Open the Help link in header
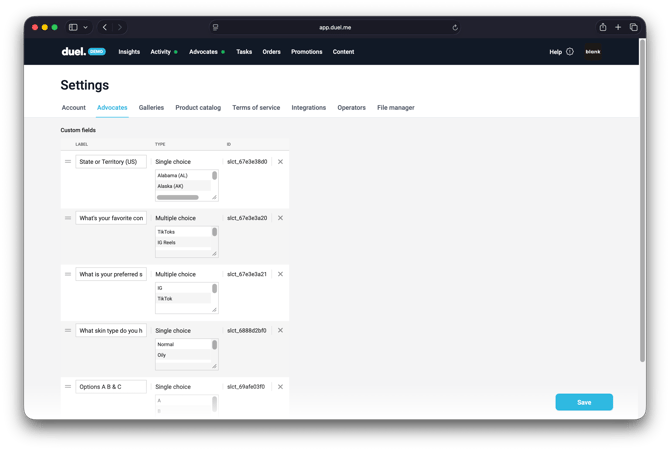This screenshot has height=451, width=670. [x=555, y=52]
